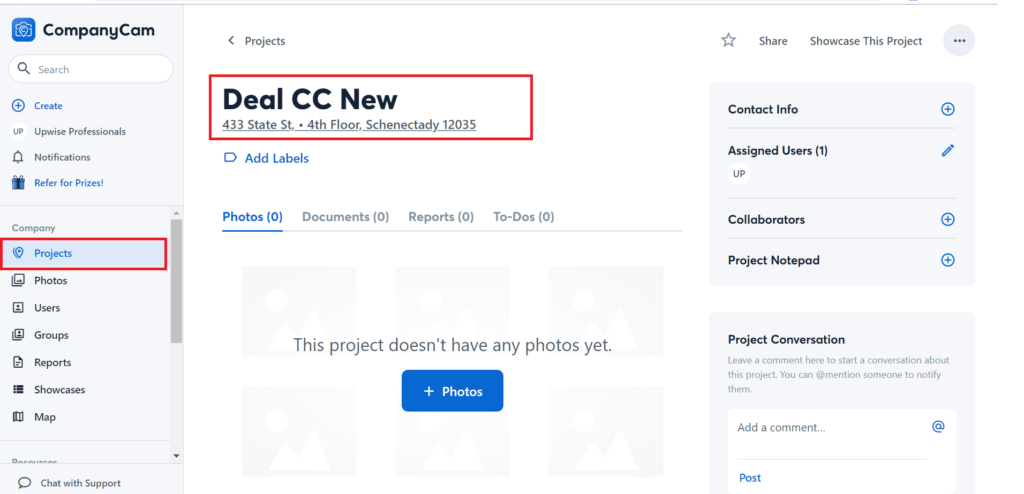
Task: Open the Reports (0) tab
Action: 441,217
